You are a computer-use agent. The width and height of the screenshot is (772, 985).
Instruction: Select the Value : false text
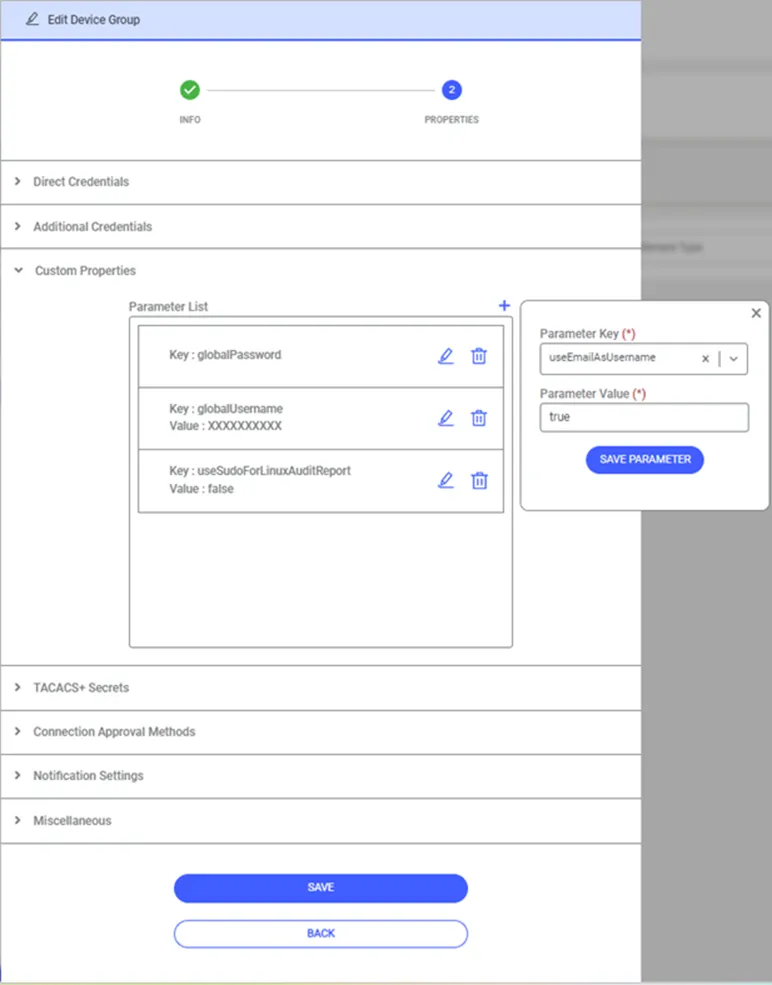(x=201, y=489)
